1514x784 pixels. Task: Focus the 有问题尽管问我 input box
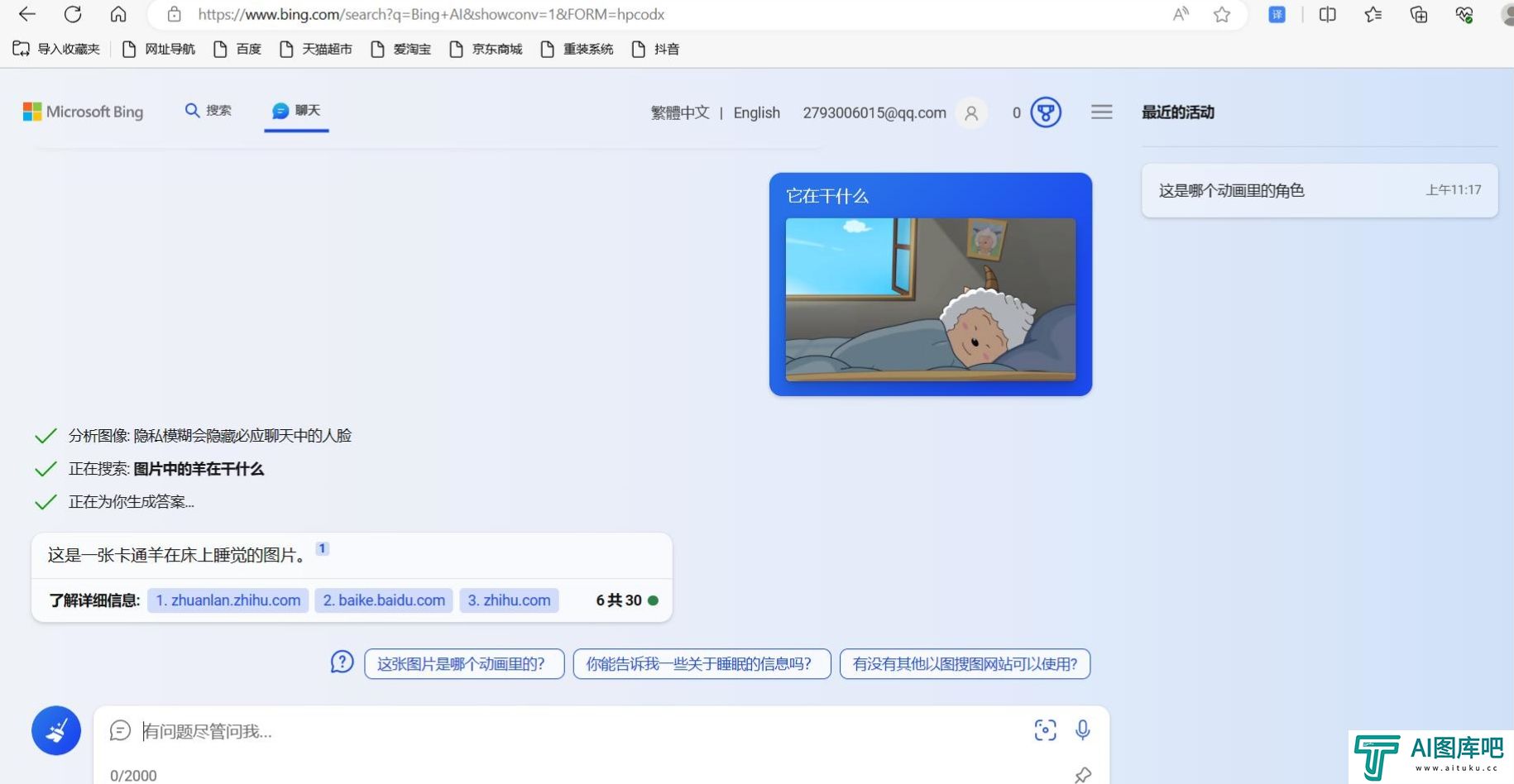coord(579,731)
